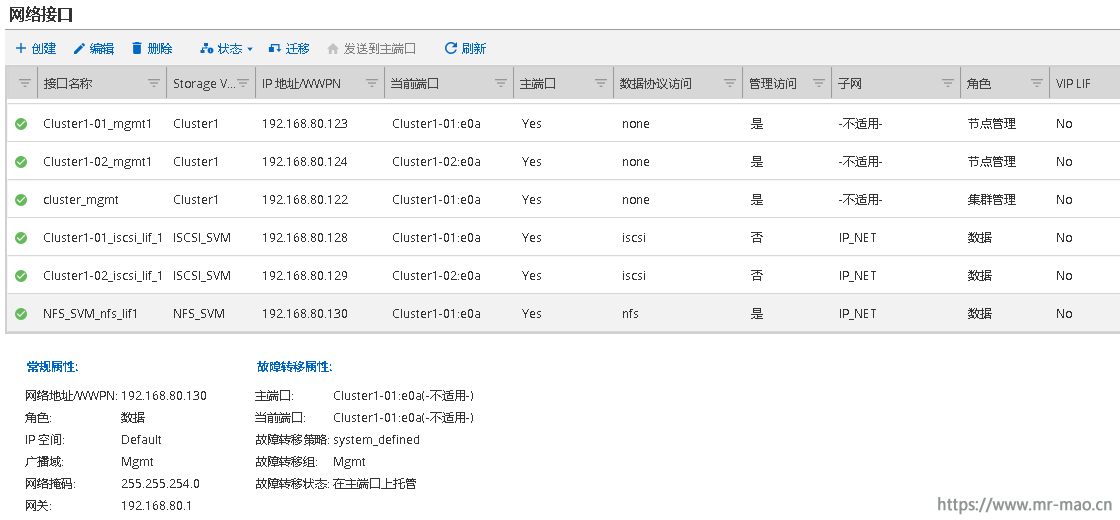Select the Cluster1-02_mgmt1 interface row
Viewport: 1120px width, 520px height.
coord(564,162)
